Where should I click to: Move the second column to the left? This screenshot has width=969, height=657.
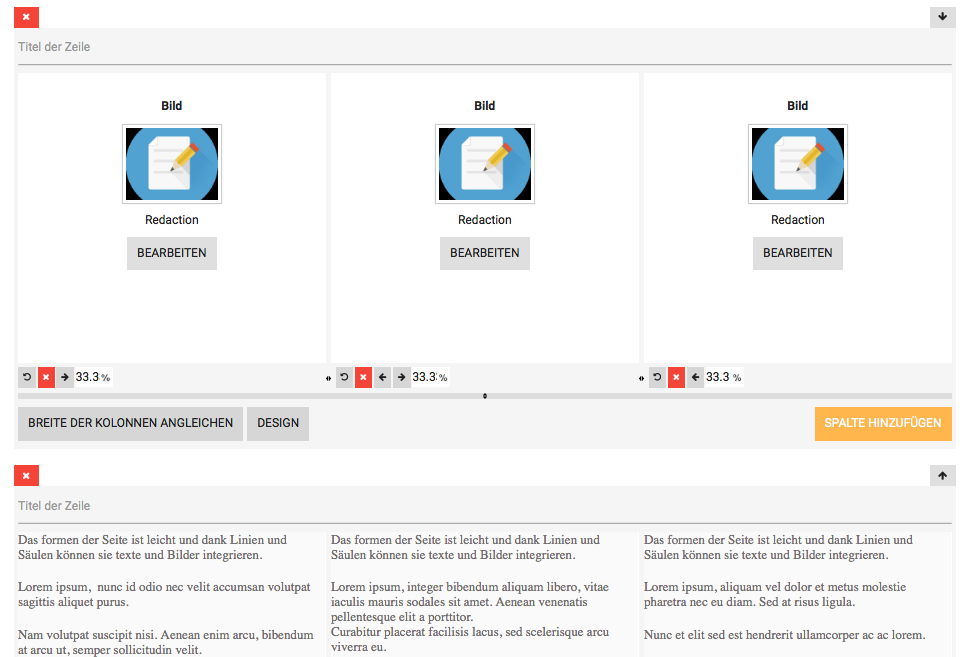(x=382, y=377)
